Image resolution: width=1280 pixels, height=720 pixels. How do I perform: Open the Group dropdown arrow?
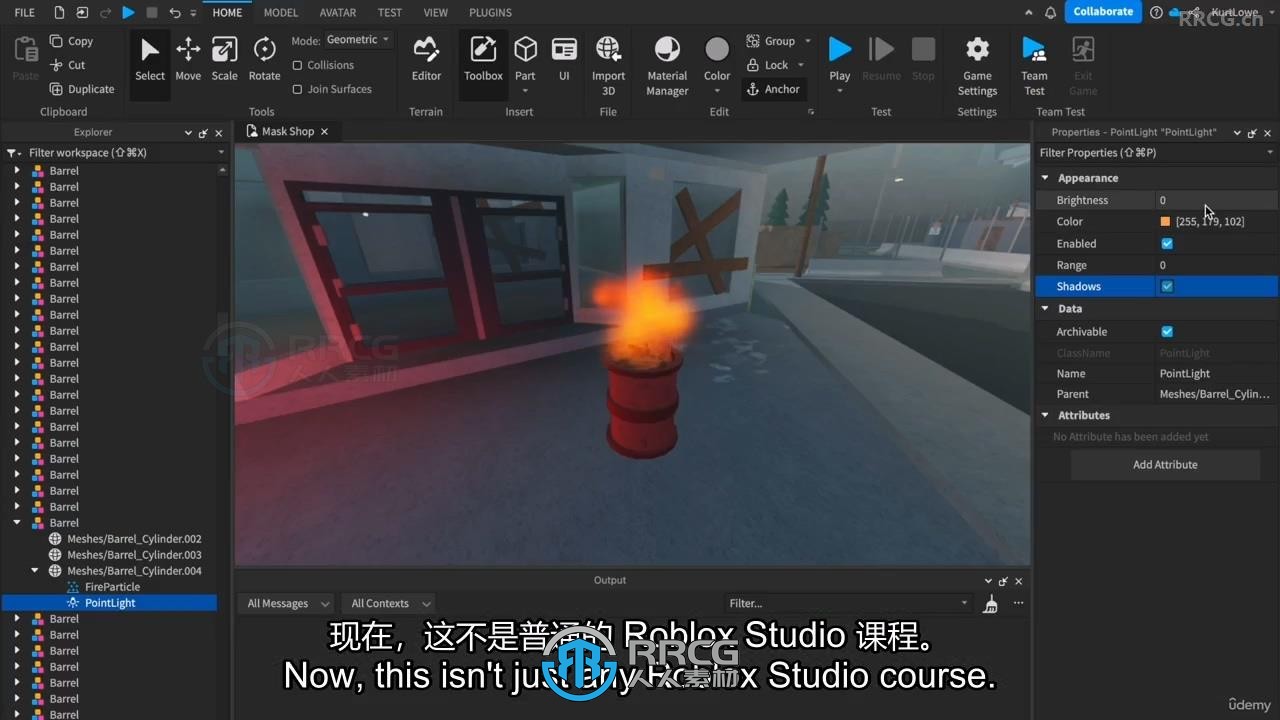click(x=807, y=41)
